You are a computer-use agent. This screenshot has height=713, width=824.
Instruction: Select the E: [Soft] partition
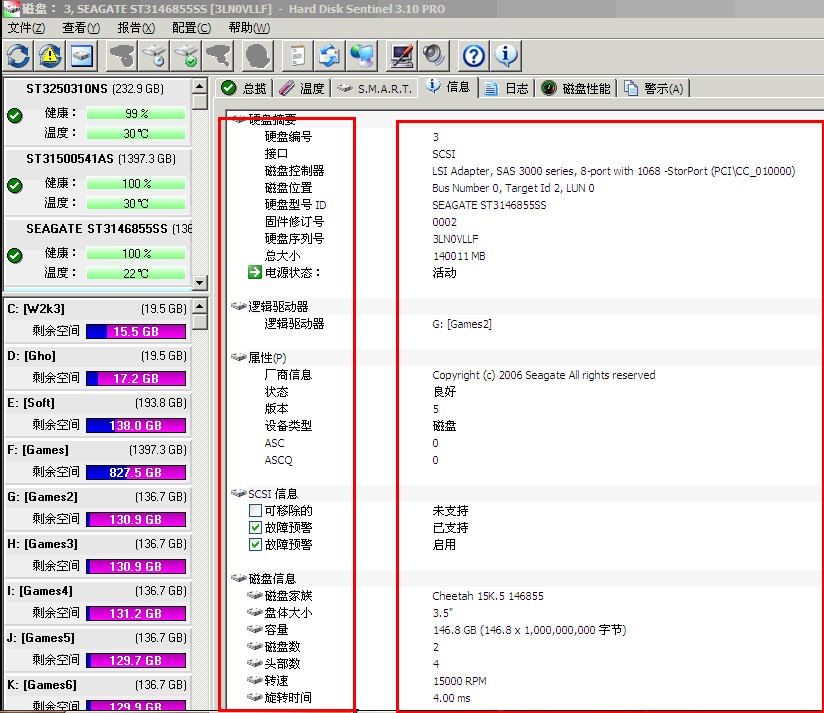click(98, 415)
